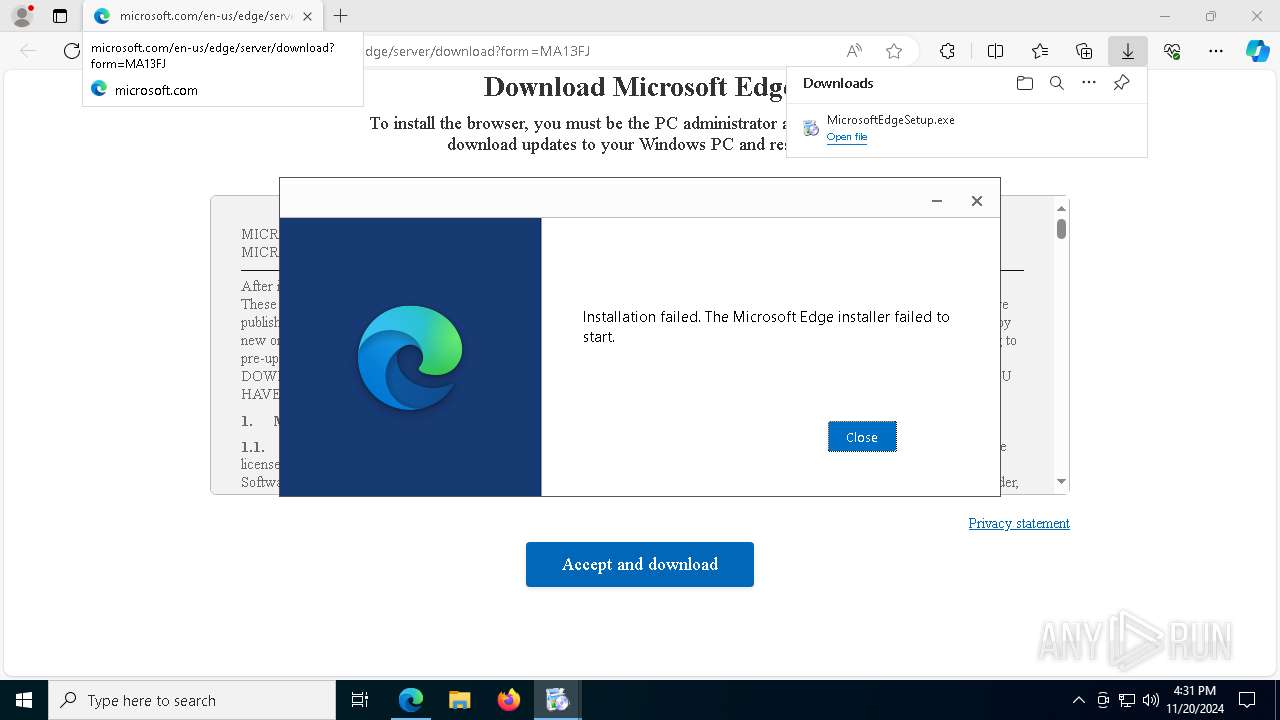Open Browser essentials heart icon

(1172, 51)
